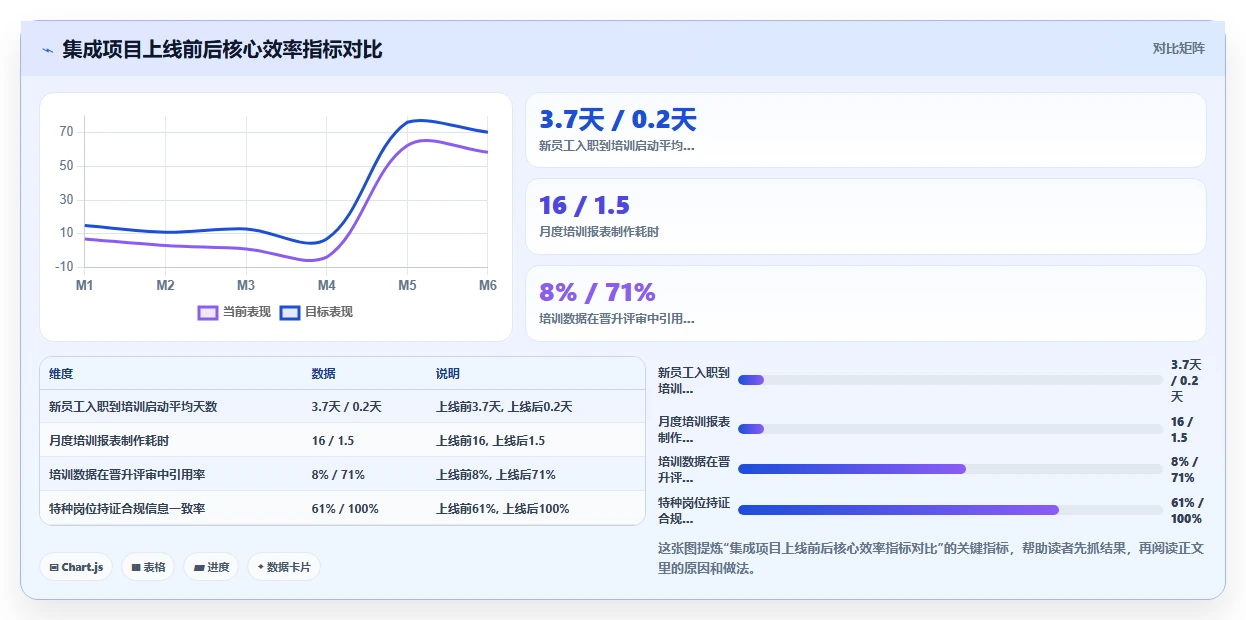Select the 特种岗位持证合规信息一致率 table row
Viewport: 1246px width, 620px height.
[343, 509]
